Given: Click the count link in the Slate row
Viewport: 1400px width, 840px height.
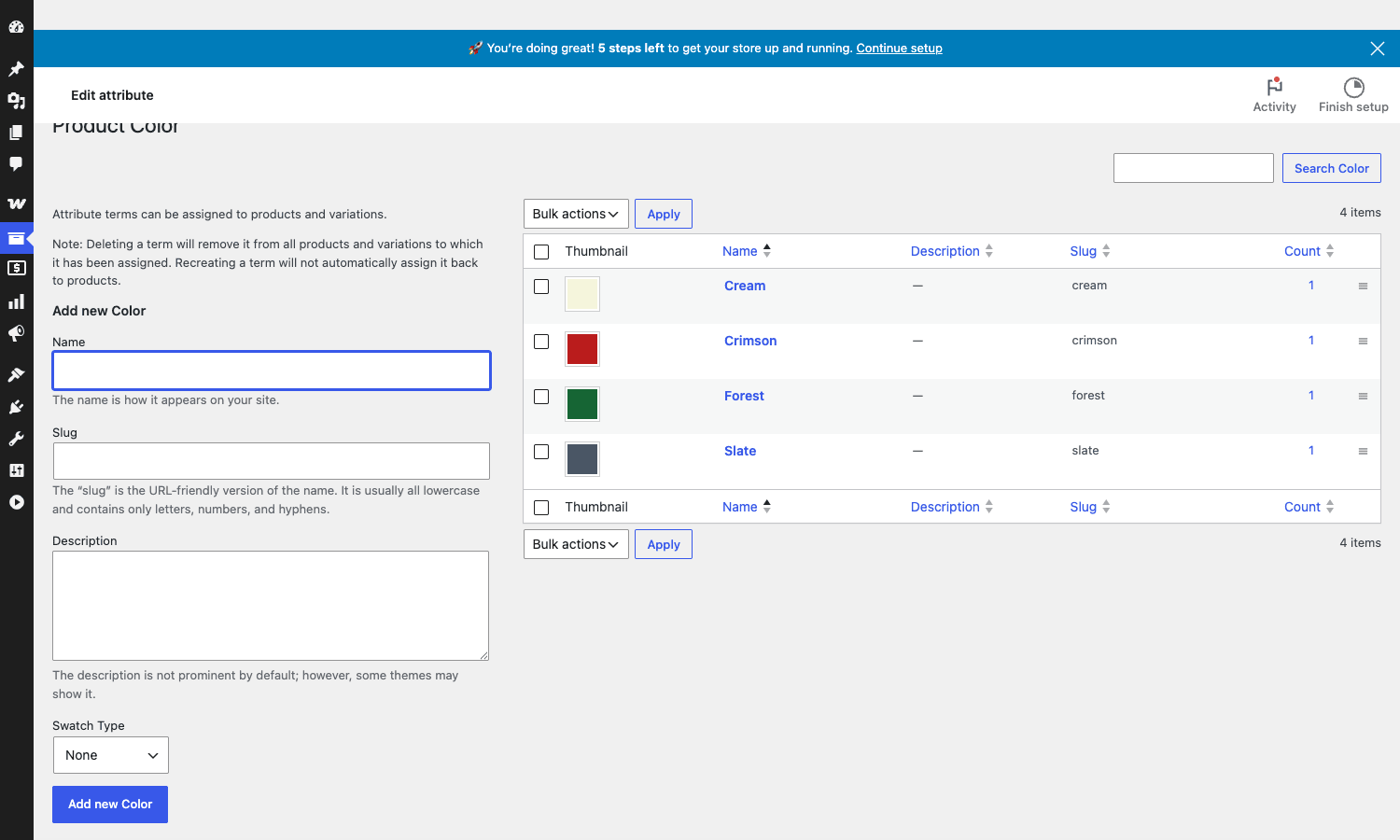Looking at the screenshot, I should click(1311, 451).
